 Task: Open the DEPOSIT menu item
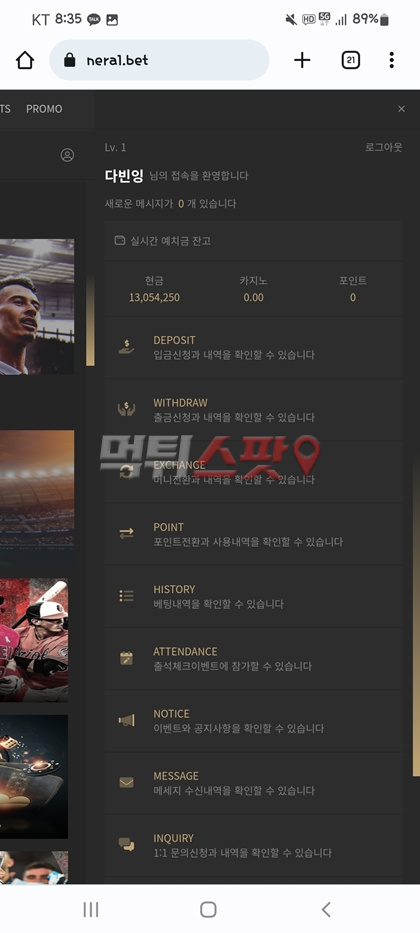click(x=253, y=347)
